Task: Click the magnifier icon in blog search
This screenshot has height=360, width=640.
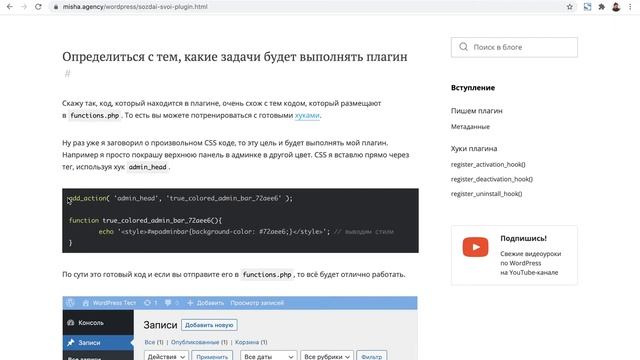Action: (x=463, y=47)
